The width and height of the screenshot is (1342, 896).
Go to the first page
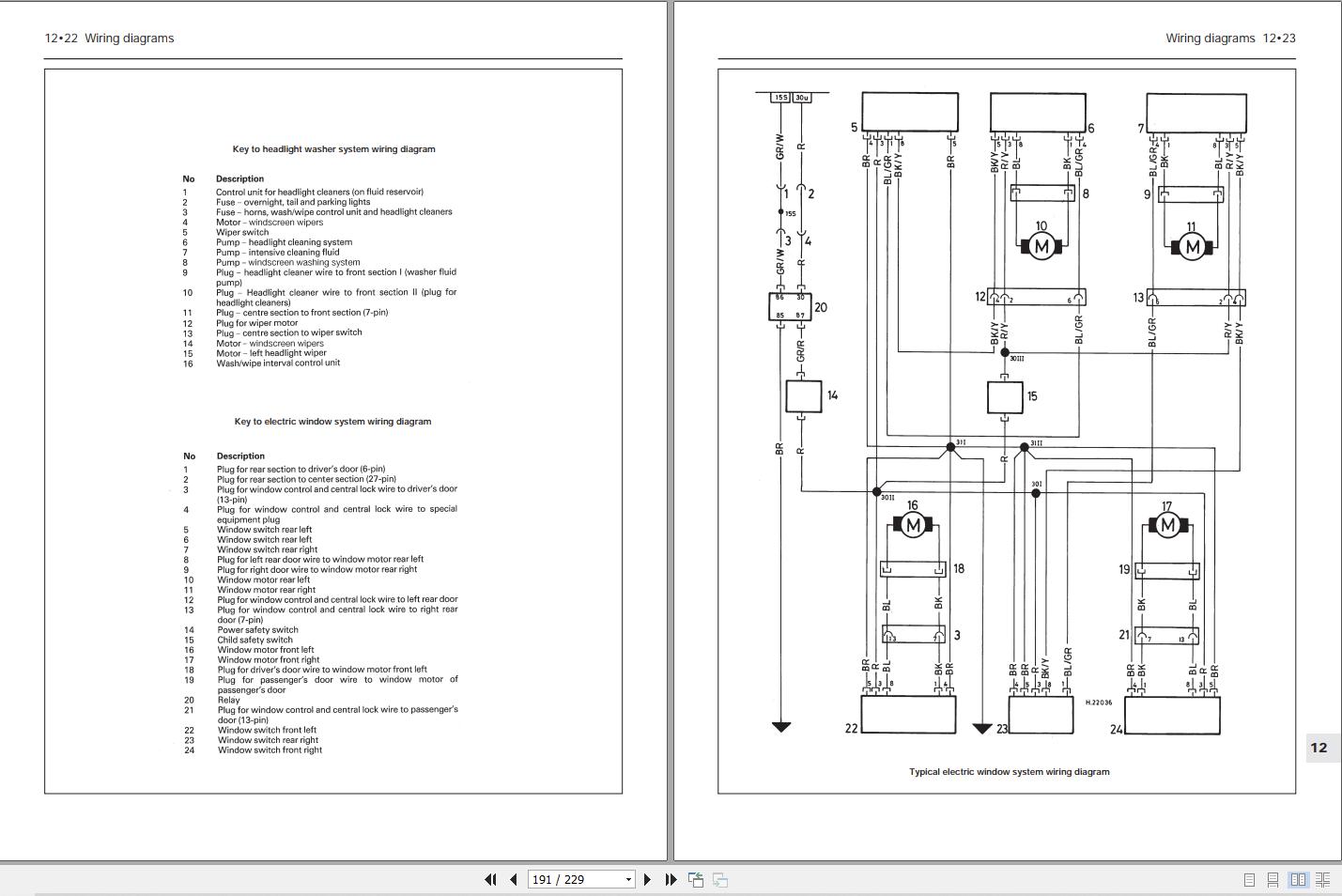point(490,880)
